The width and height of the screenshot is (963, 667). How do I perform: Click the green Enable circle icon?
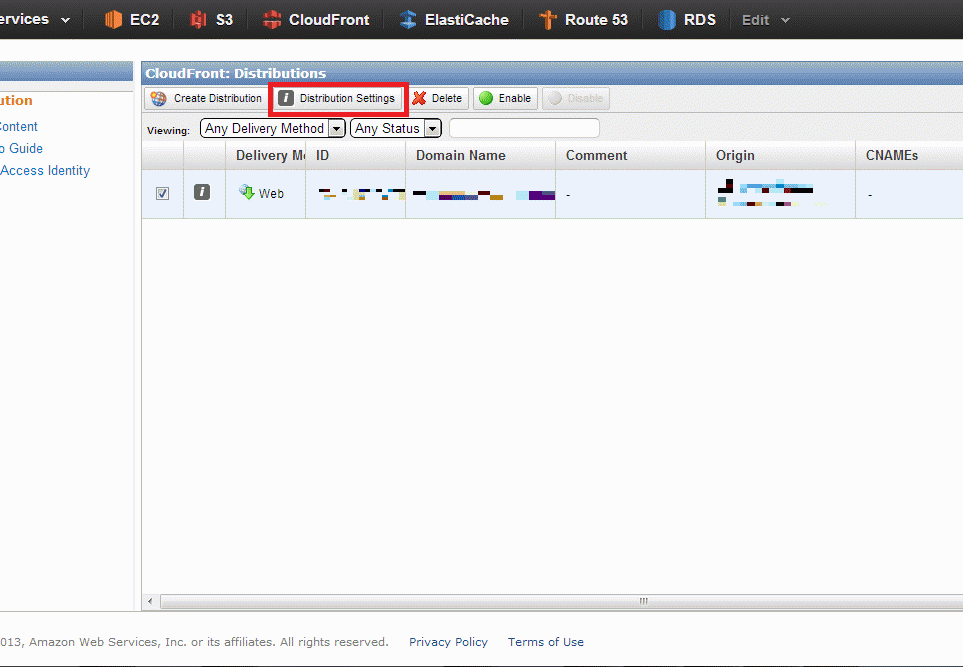(486, 98)
